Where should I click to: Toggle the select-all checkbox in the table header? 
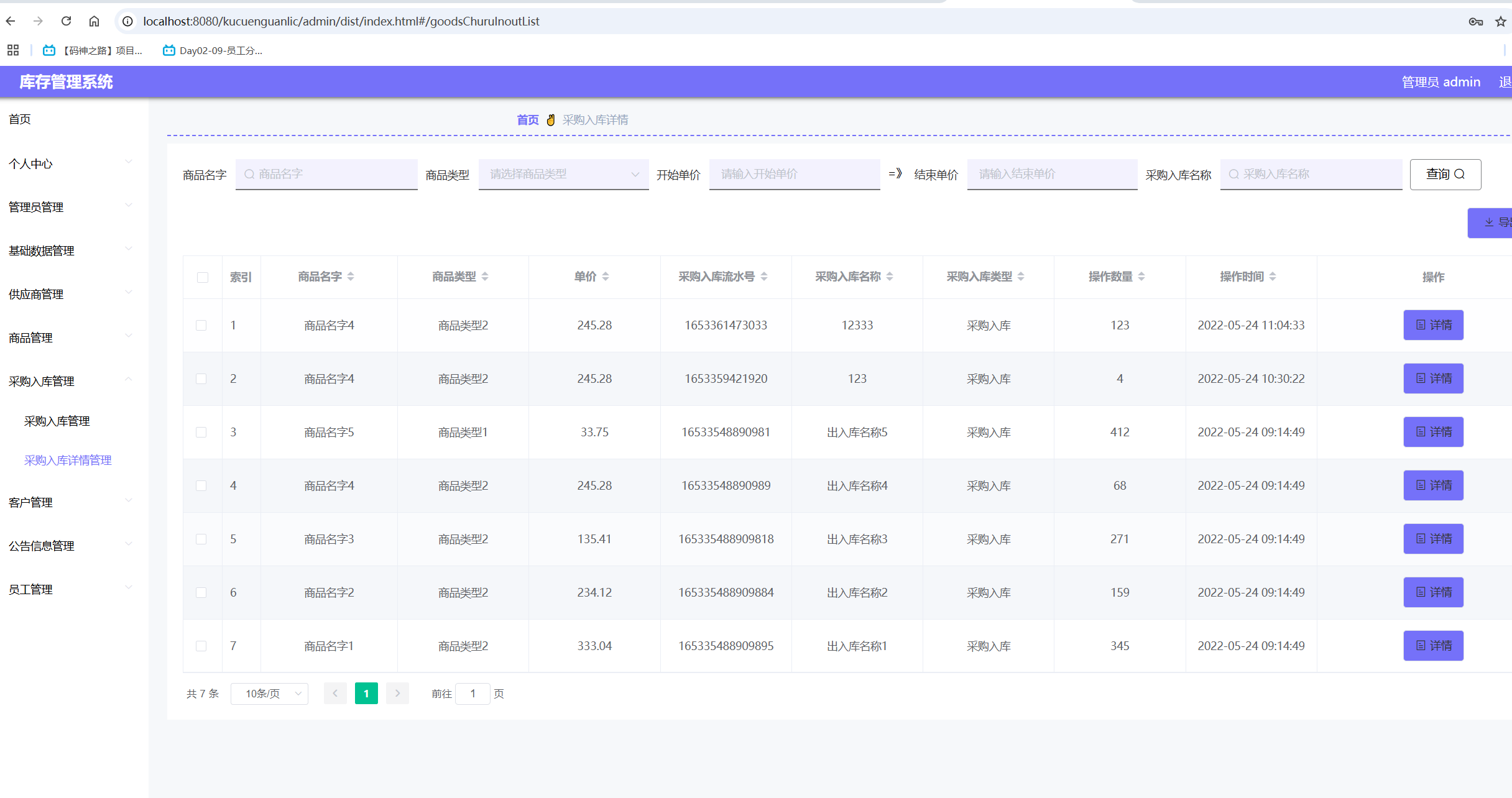coord(203,277)
